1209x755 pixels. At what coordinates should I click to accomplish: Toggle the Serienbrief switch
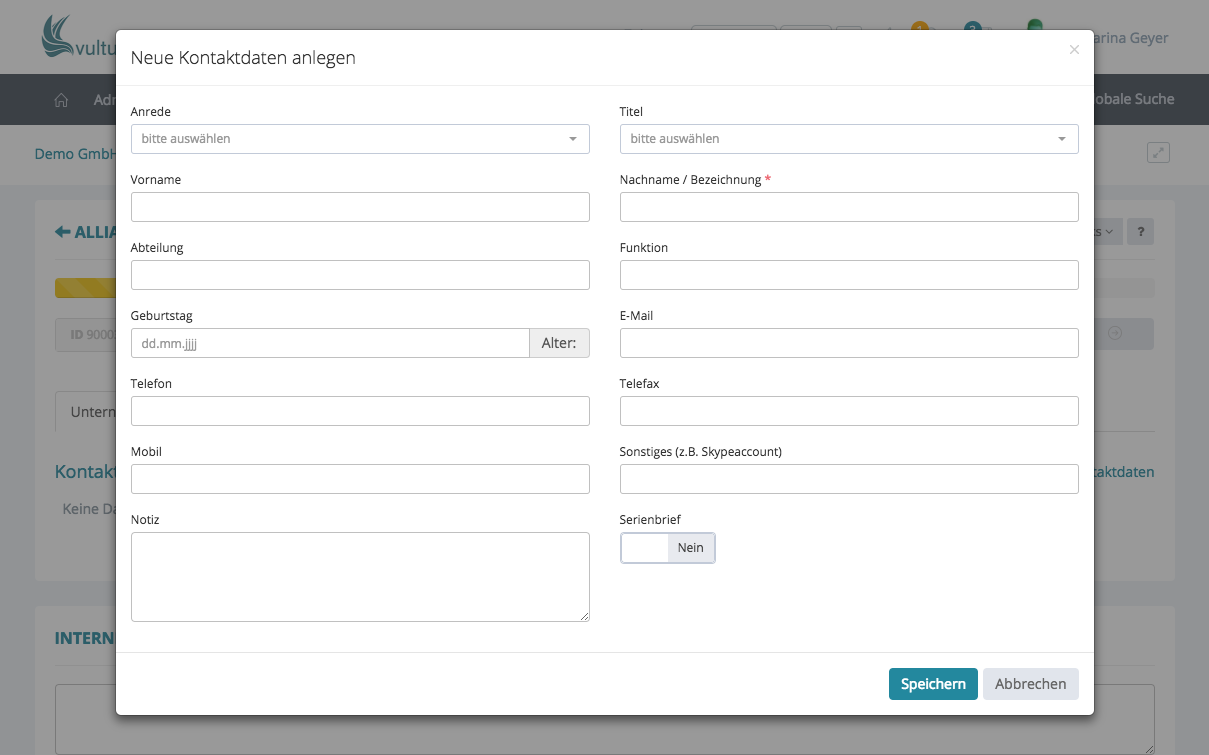click(667, 548)
